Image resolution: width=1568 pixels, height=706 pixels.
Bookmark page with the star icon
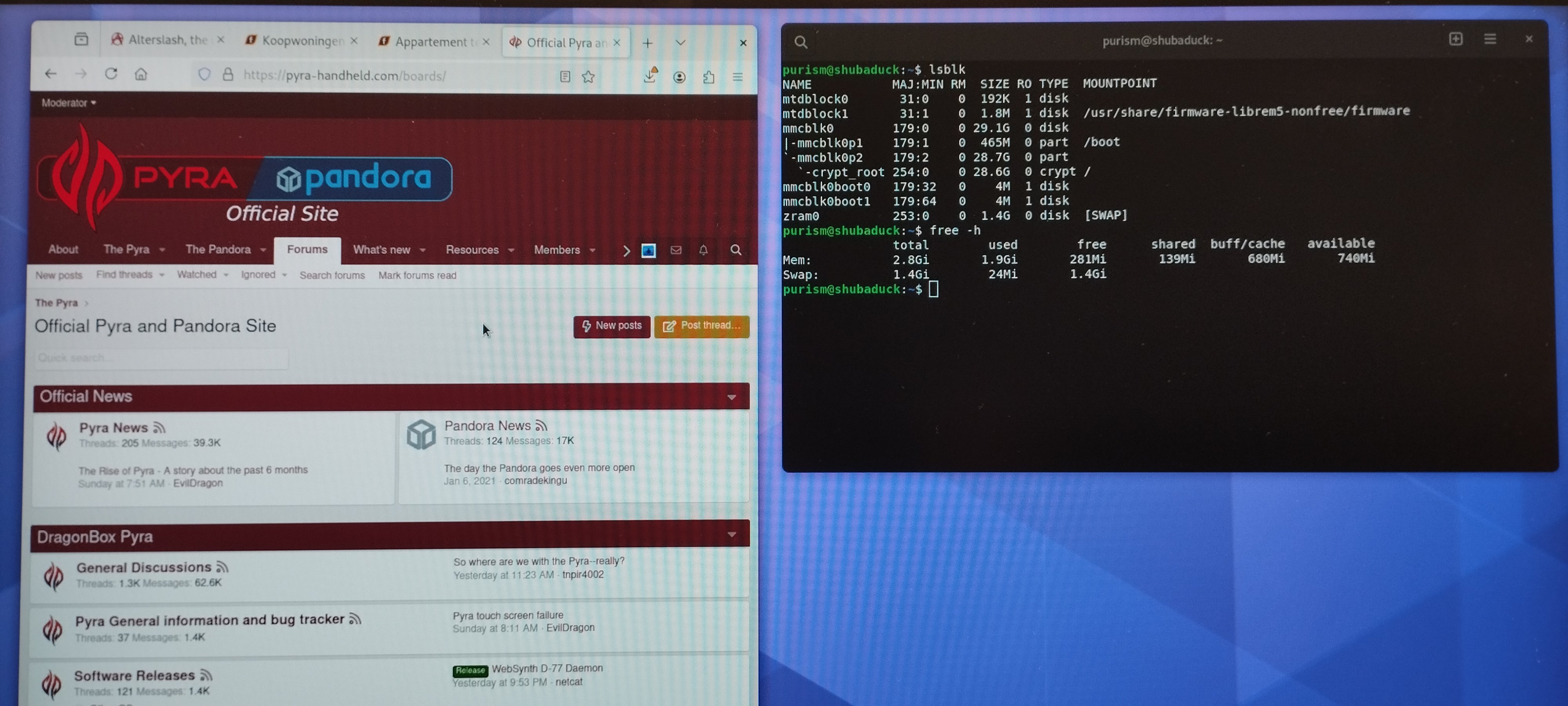click(x=588, y=77)
